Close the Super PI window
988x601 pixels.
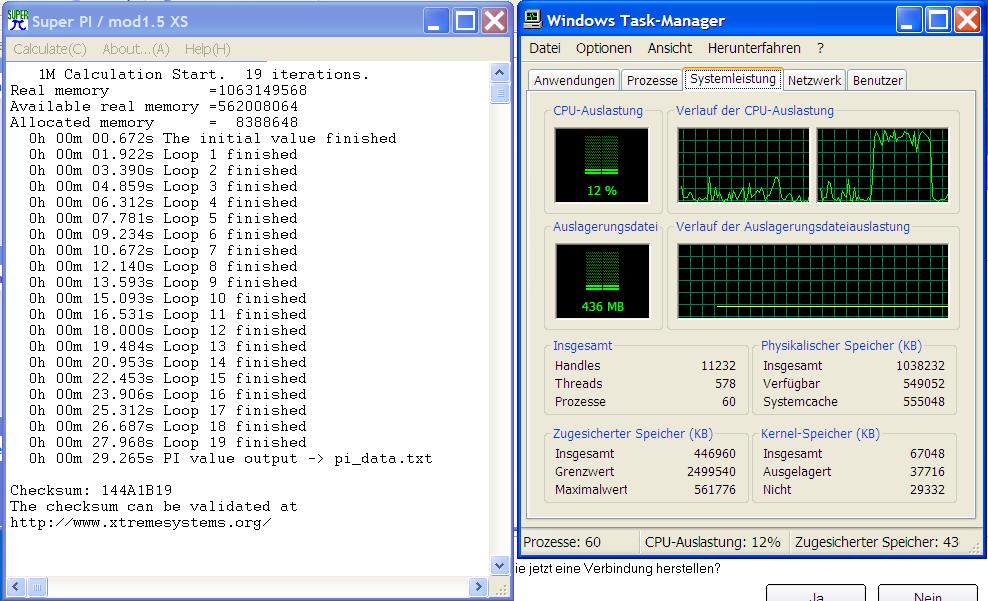point(495,20)
